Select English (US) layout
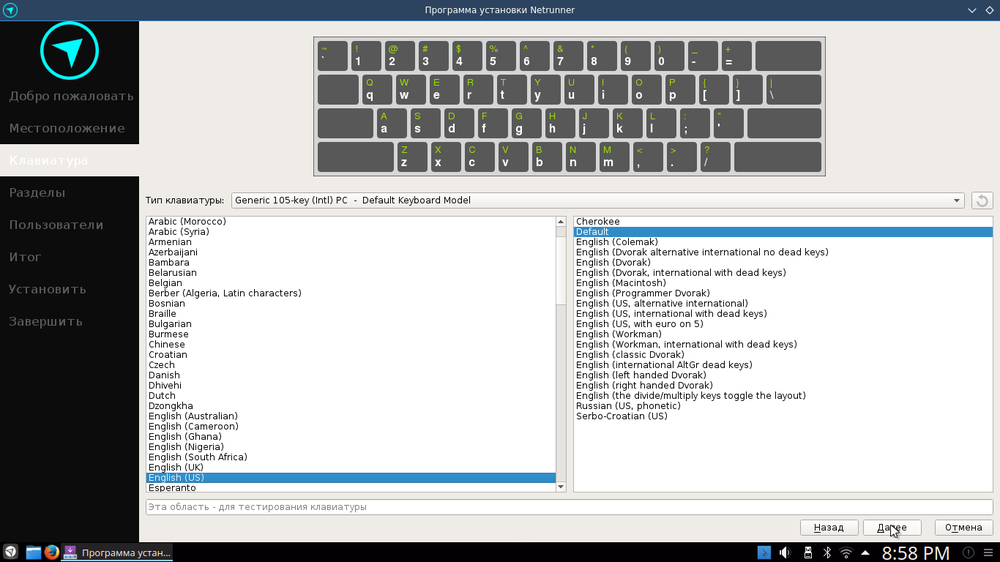Screen dimensions: 1000x562 click(x=351, y=477)
